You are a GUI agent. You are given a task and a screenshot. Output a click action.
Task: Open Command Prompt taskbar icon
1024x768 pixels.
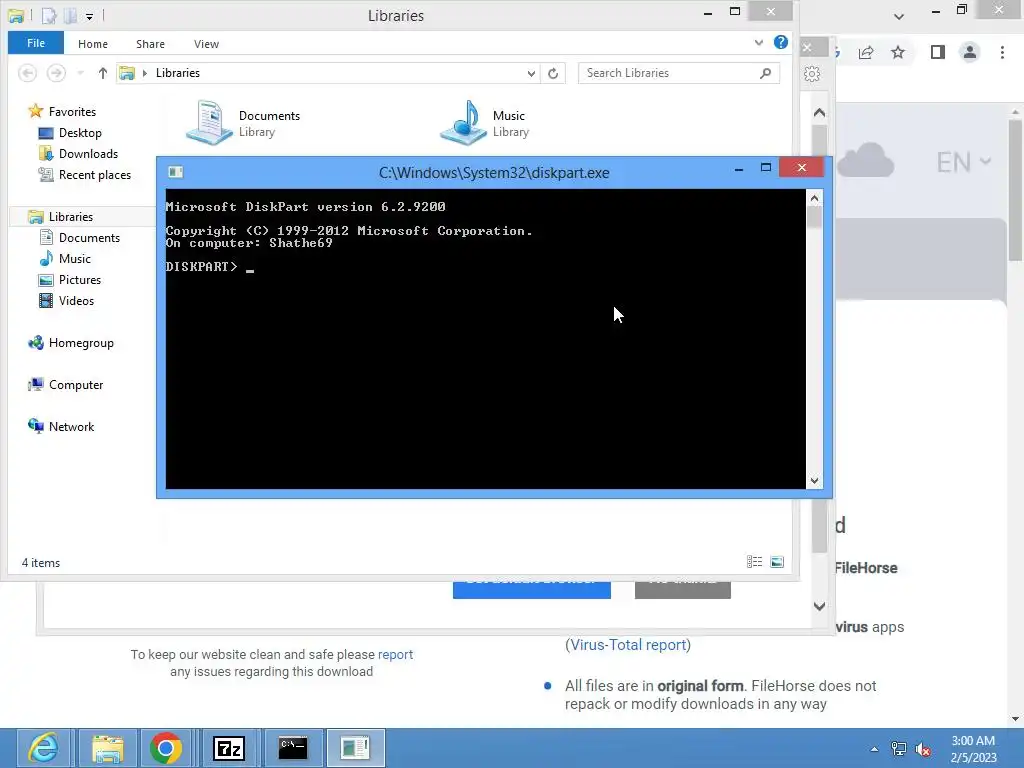coord(293,748)
